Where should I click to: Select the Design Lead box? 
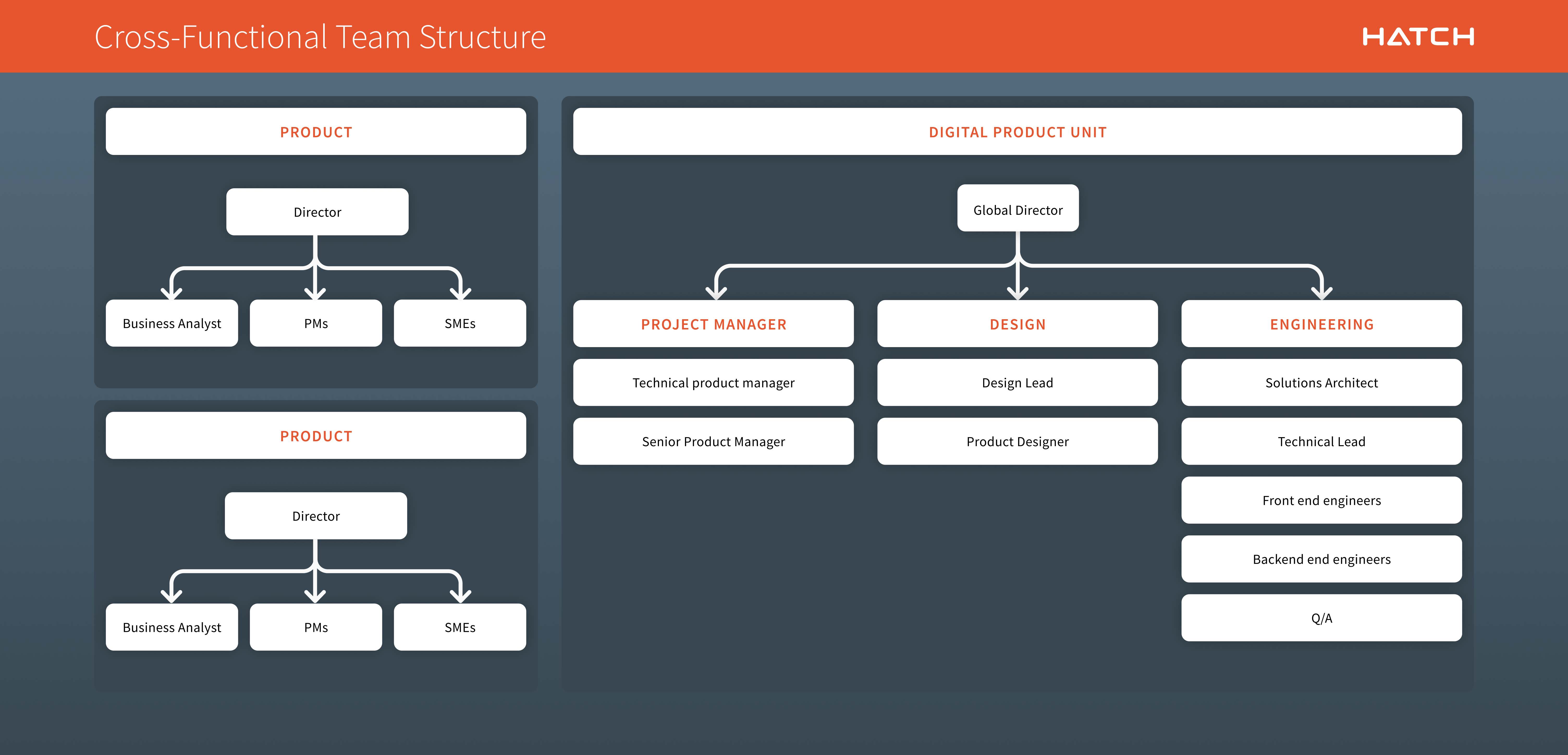coord(1017,382)
